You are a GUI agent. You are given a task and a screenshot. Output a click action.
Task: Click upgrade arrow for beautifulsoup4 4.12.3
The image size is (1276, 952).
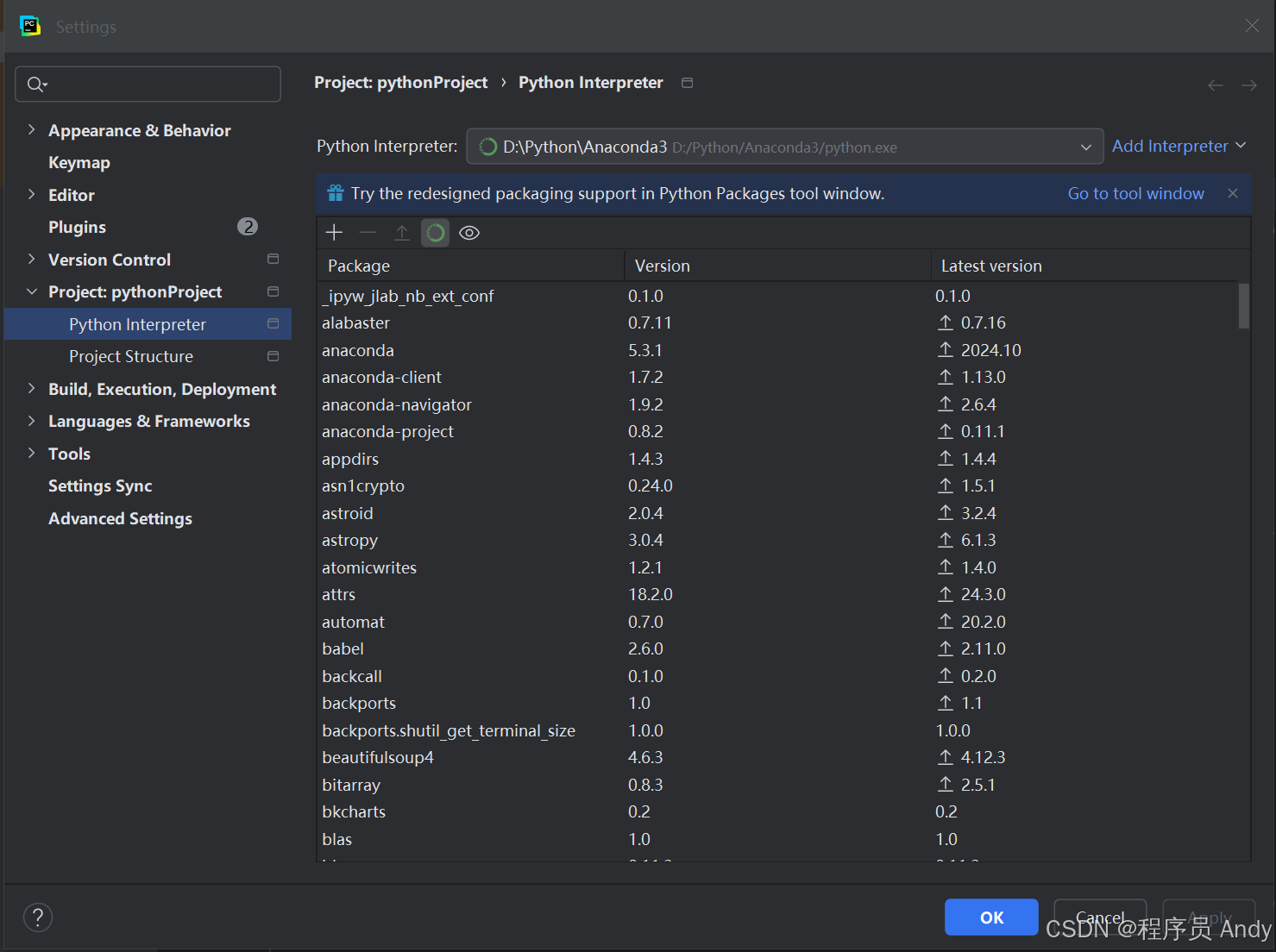pos(946,757)
